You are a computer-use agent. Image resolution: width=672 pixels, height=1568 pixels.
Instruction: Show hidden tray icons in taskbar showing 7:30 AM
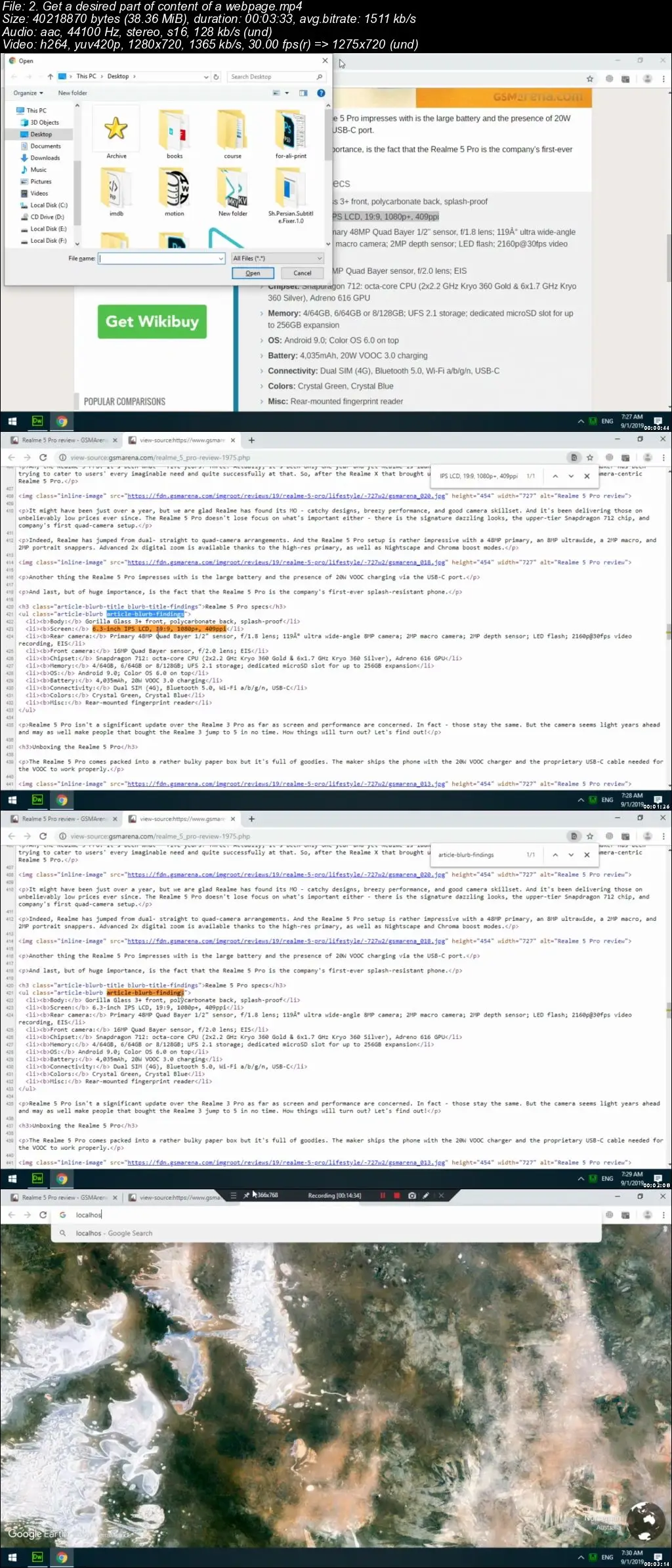[581, 1557]
